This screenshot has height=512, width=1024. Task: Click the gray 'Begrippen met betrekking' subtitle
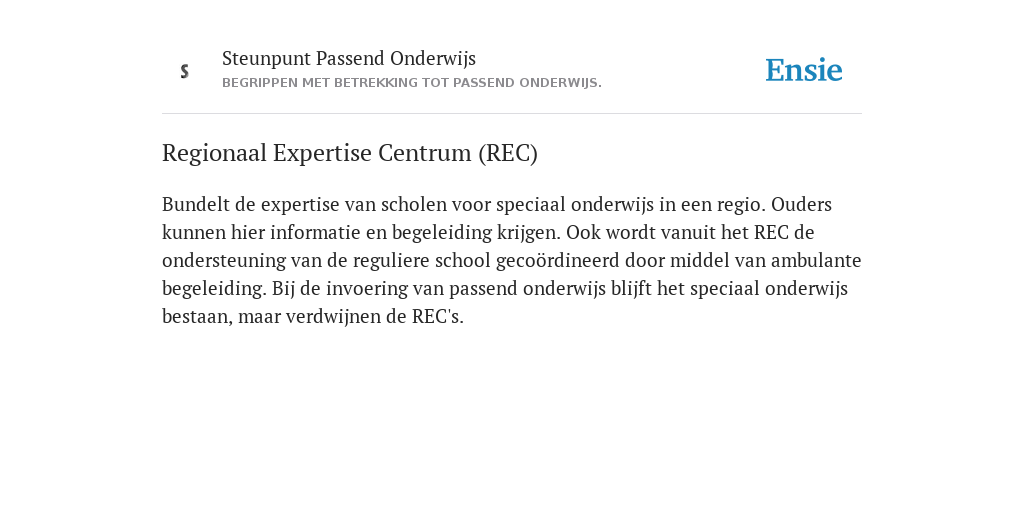point(411,83)
